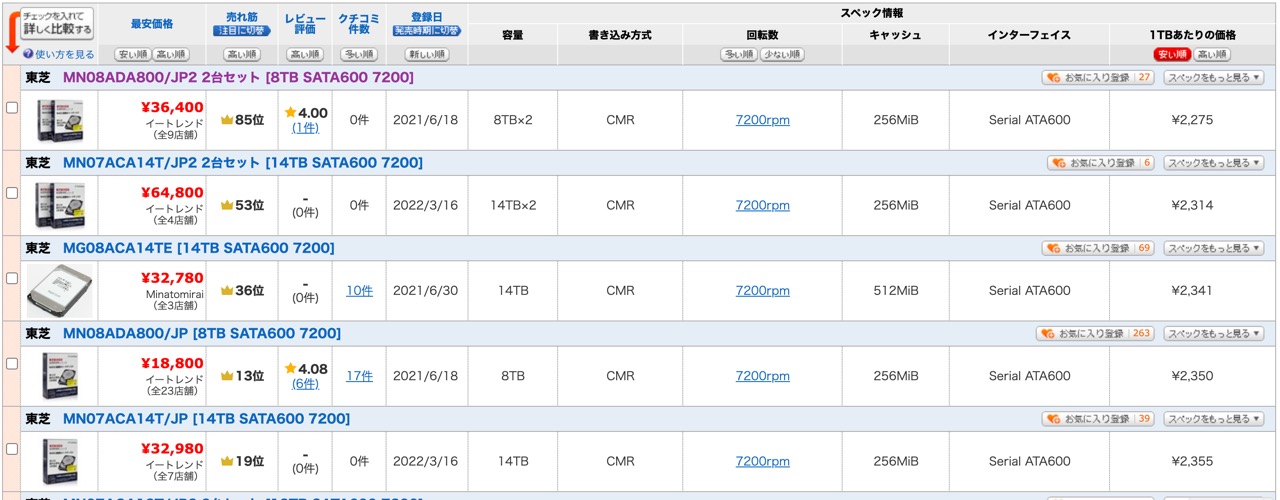Expand スペックをもっと見る for MN08ADA800/JP2
The image size is (1280, 500).
pyautogui.click(x=1214, y=77)
